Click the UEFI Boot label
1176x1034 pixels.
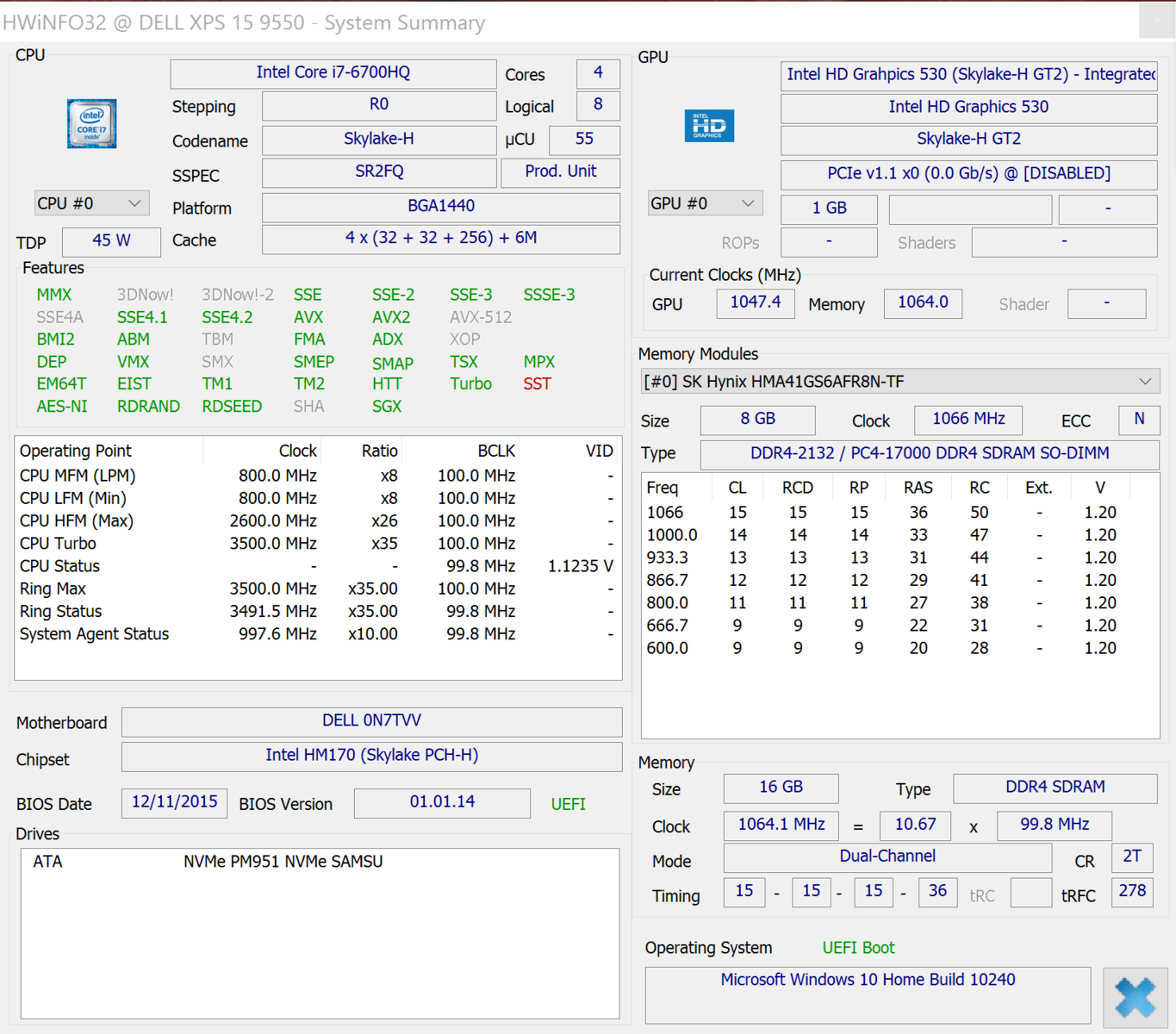tap(858, 948)
